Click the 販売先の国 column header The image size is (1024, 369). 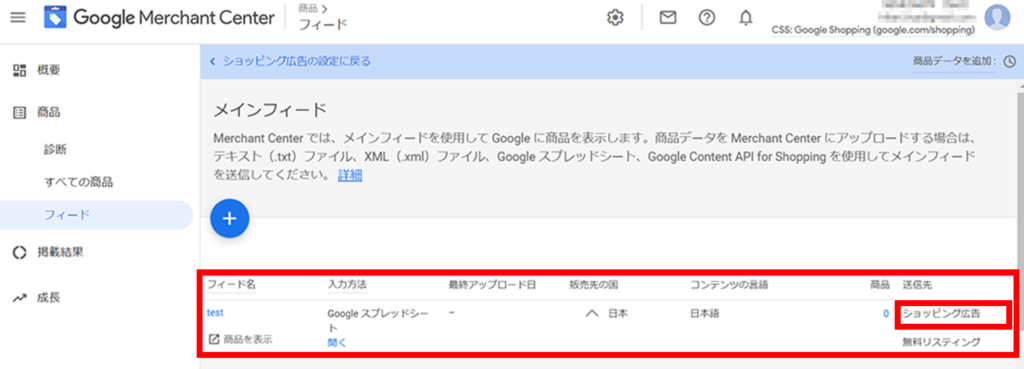(x=594, y=285)
